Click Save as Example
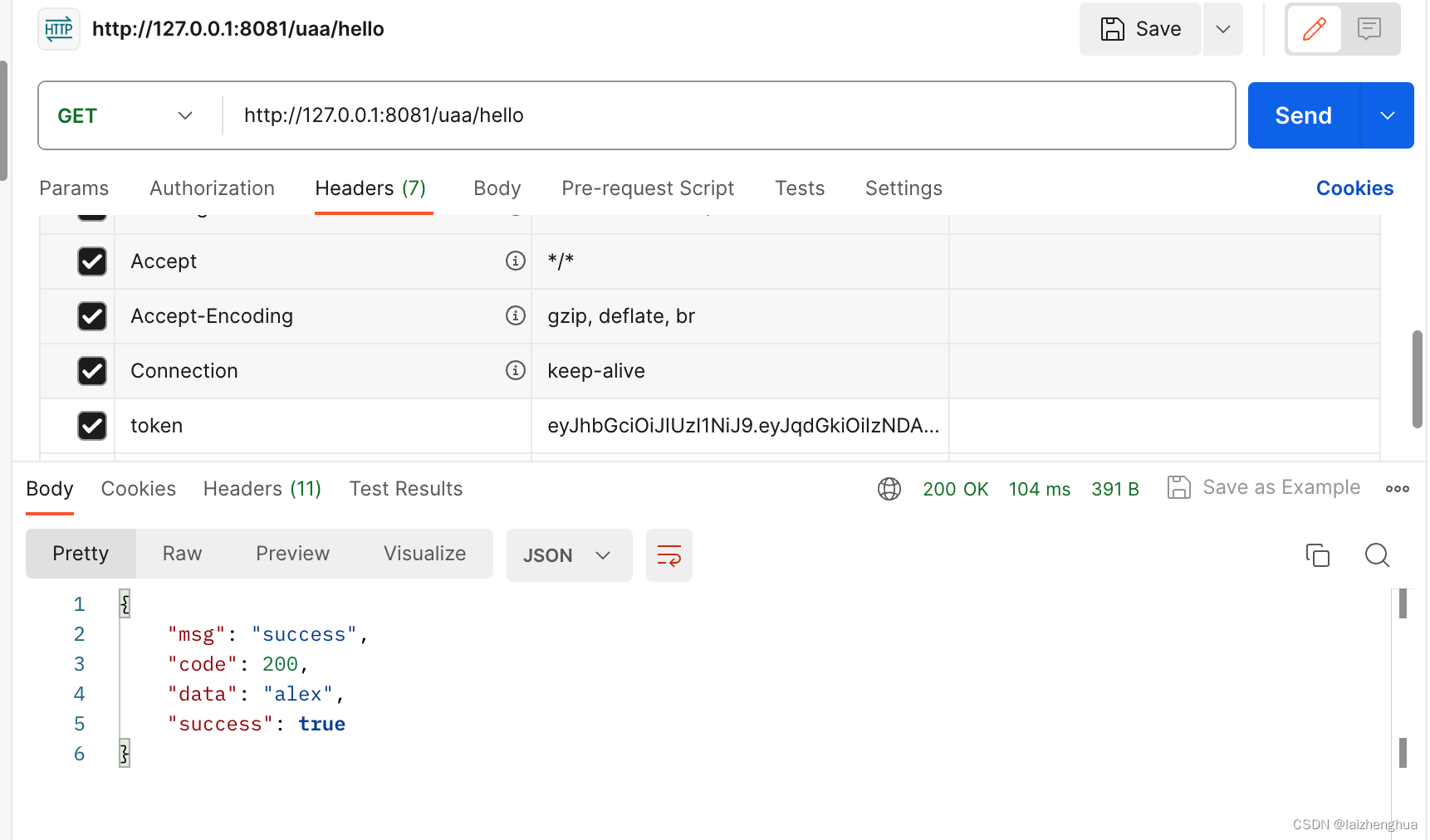Screen dimensions: 1430x840 pos(1265,487)
